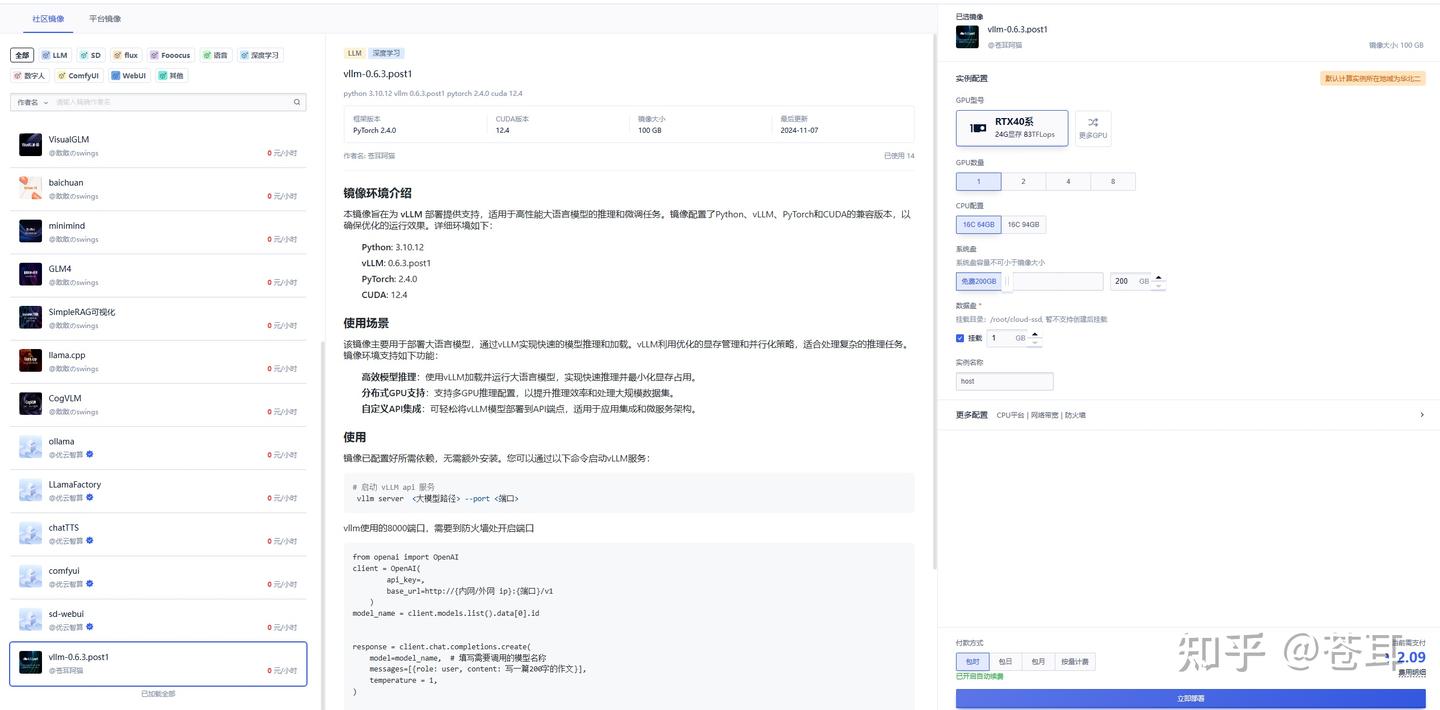Viewport: 1440px width, 710px height.
Task: Filter images by SD tag
Action: [x=91, y=55]
